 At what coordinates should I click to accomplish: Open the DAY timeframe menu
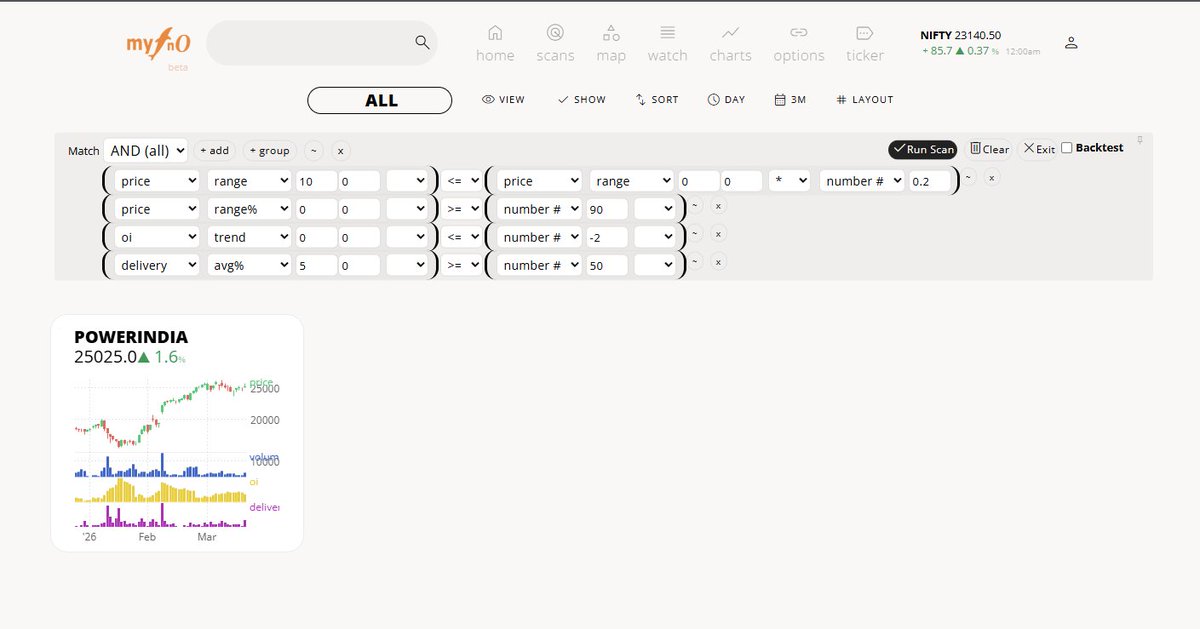pos(726,100)
